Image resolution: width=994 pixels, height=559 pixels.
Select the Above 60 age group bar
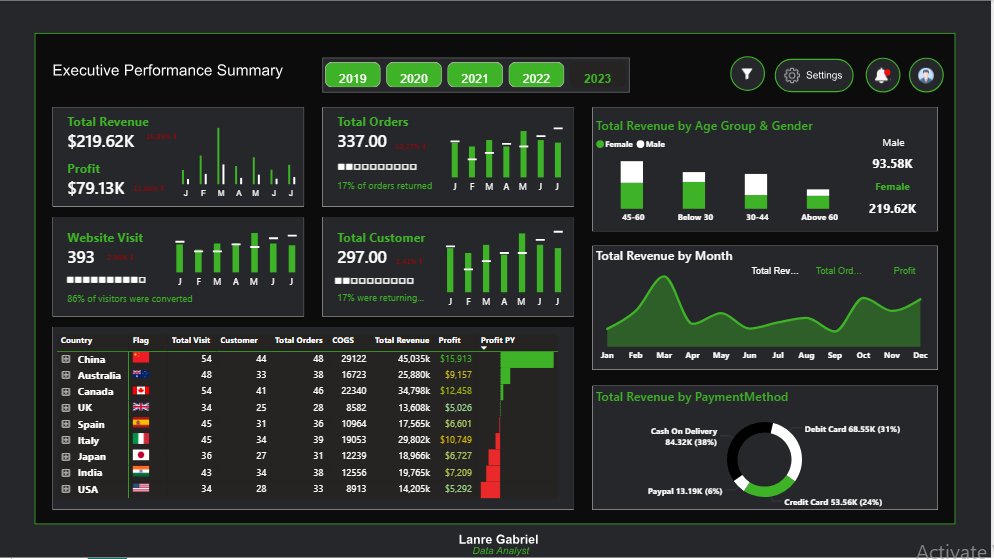(x=818, y=199)
